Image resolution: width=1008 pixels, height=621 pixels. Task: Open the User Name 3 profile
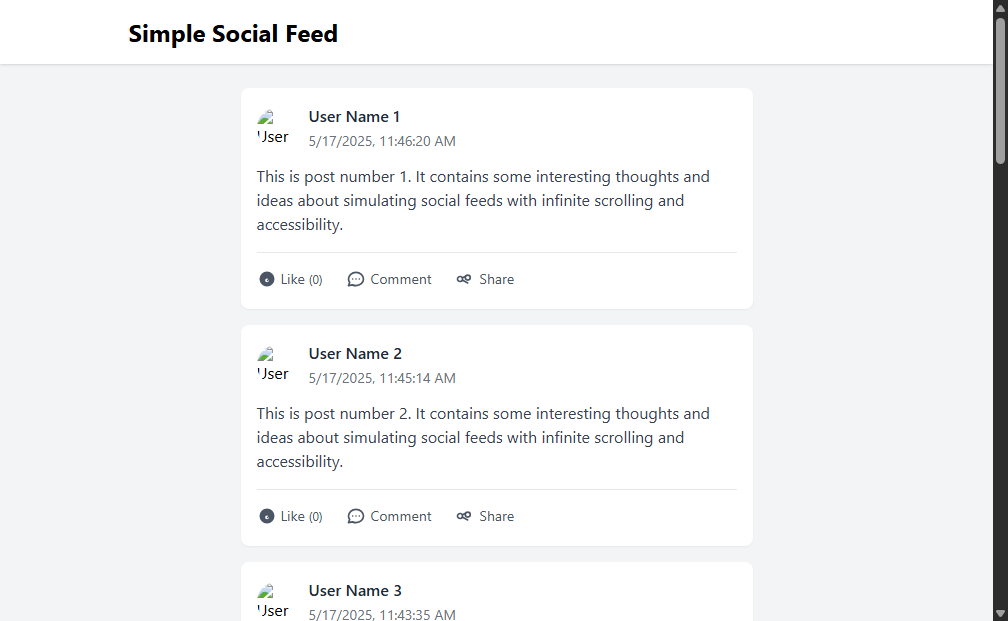click(x=355, y=591)
